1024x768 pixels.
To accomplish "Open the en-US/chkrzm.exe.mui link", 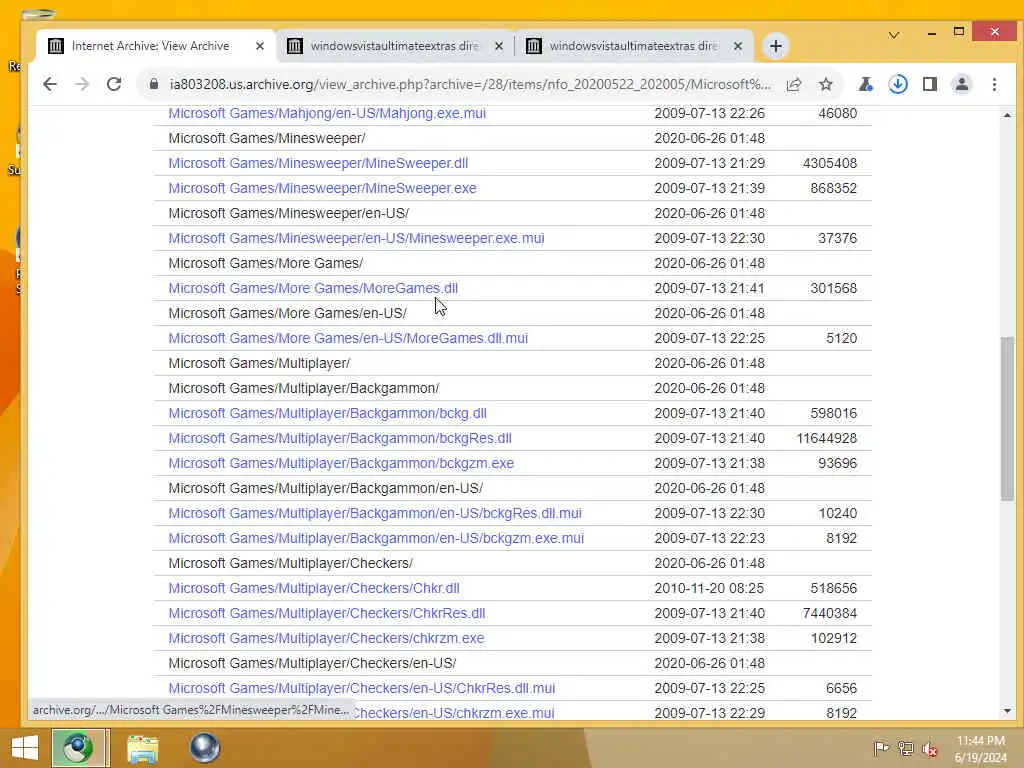I will [453, 712].
